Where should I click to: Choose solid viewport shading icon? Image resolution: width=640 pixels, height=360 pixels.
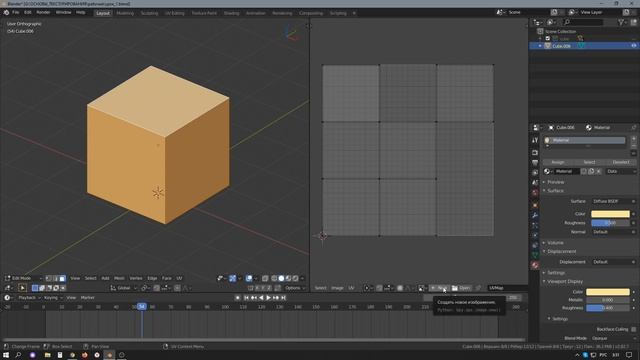[x=281, y=278]
